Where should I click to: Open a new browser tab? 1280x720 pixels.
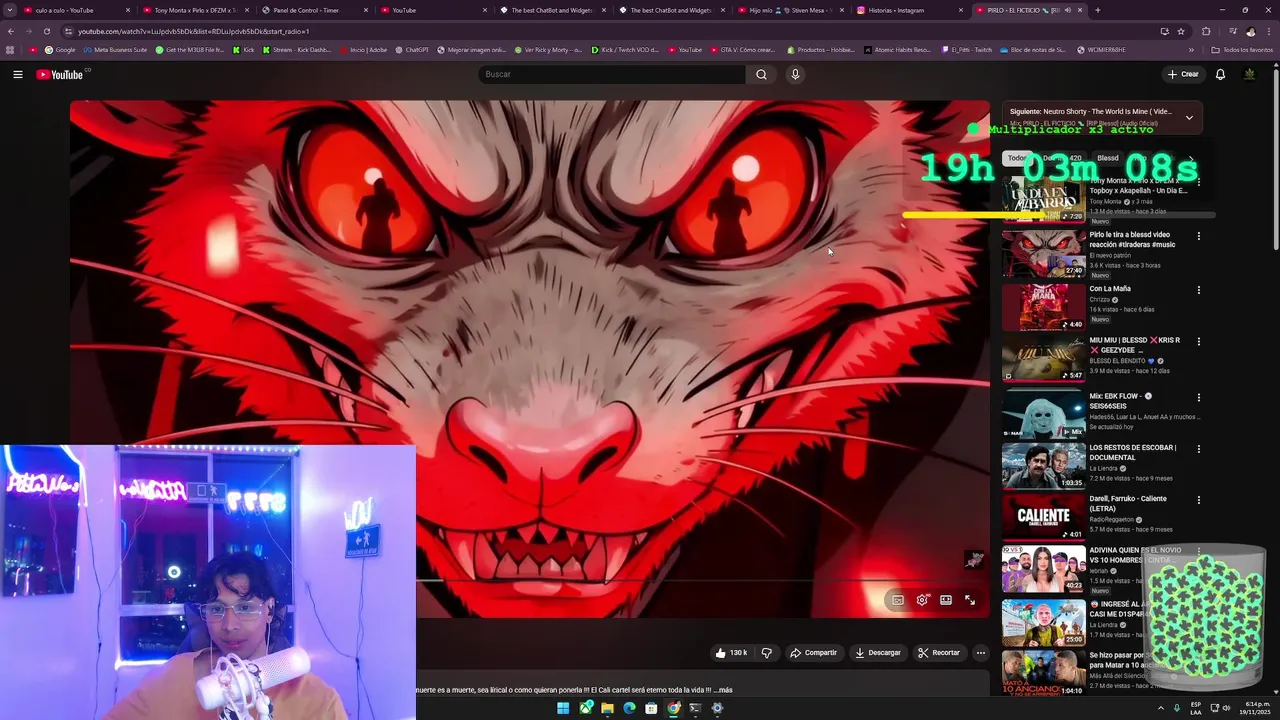(x=1097, y=10)
